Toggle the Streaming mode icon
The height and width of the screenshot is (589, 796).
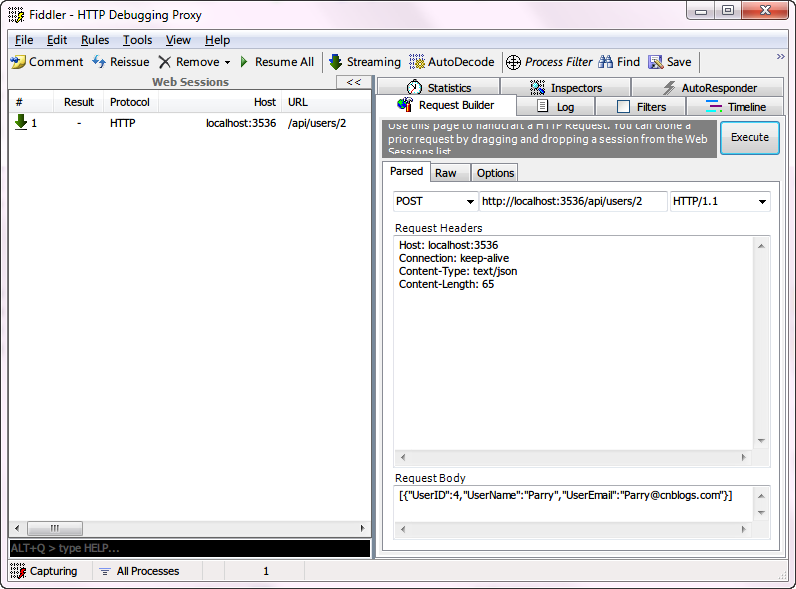coord(336,62)
